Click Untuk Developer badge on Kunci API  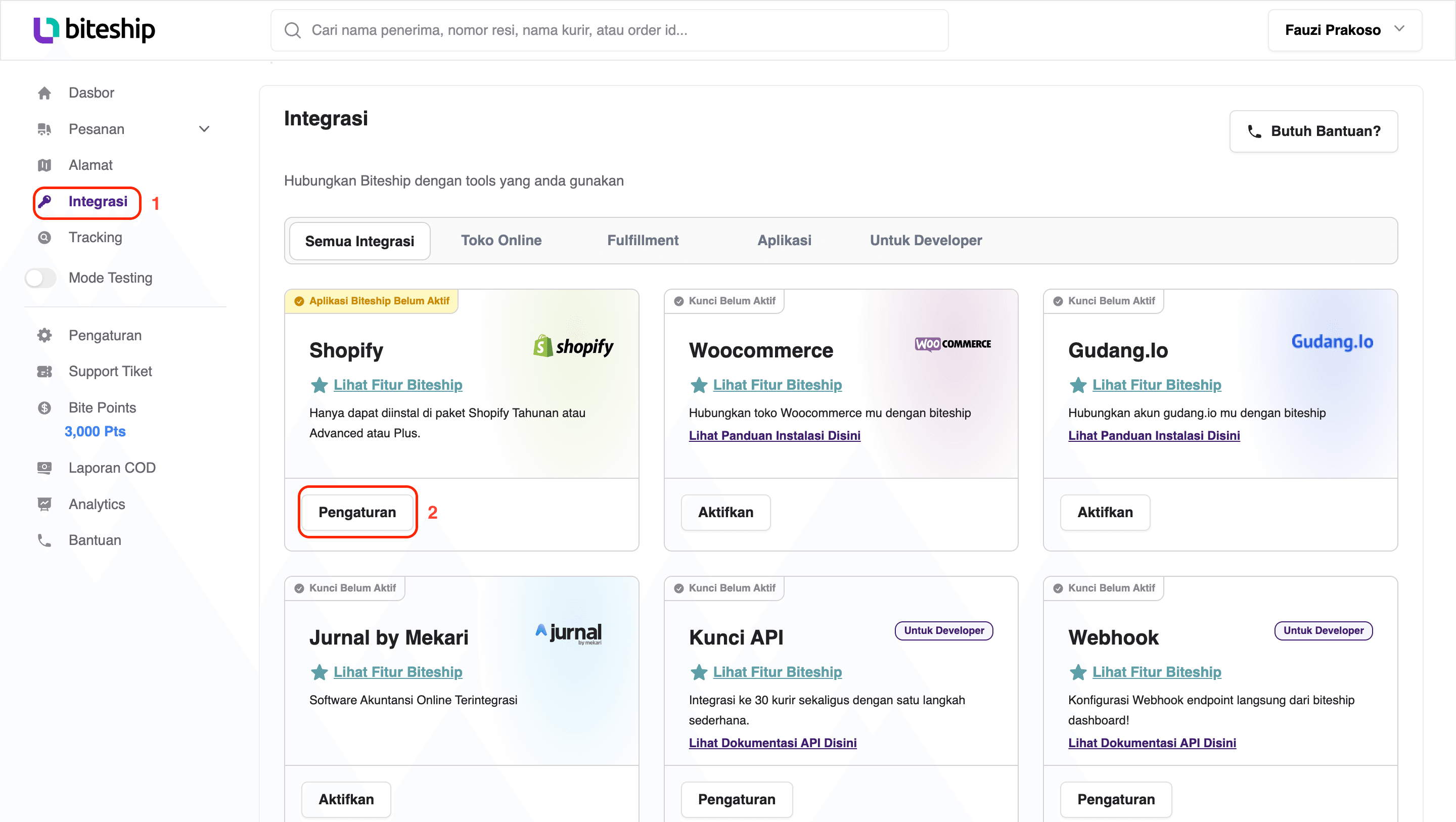944,630
